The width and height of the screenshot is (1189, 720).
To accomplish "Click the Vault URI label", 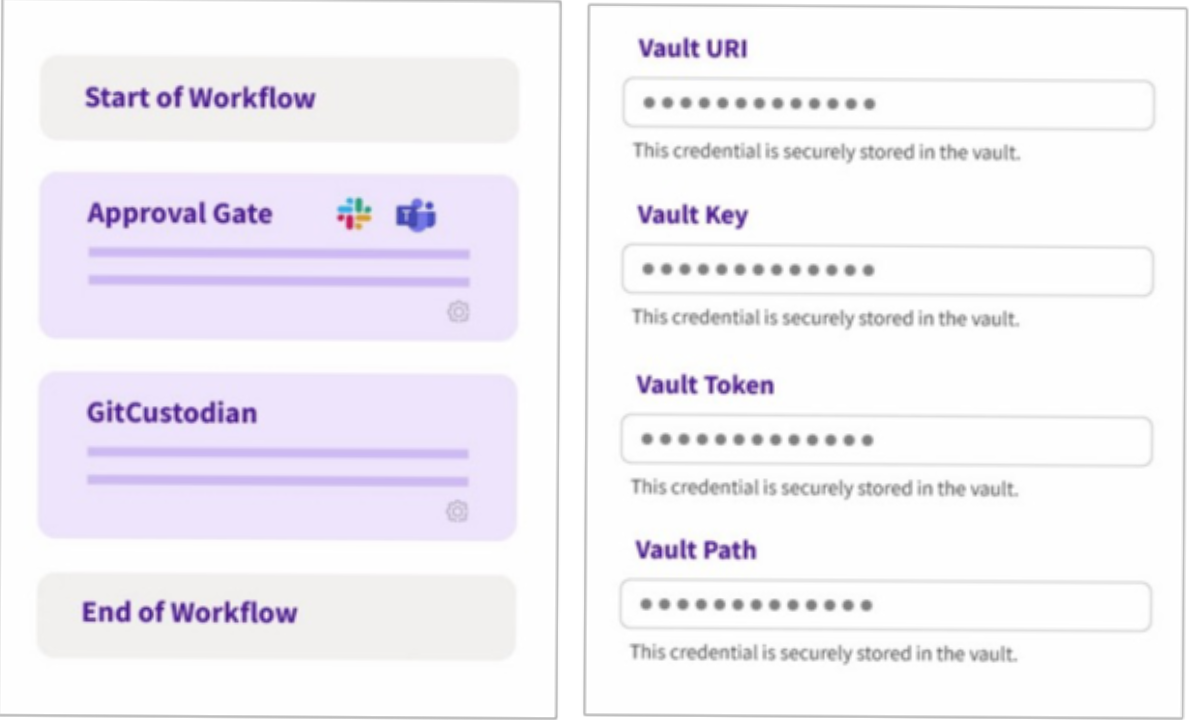I will click(x=693, y=48).
